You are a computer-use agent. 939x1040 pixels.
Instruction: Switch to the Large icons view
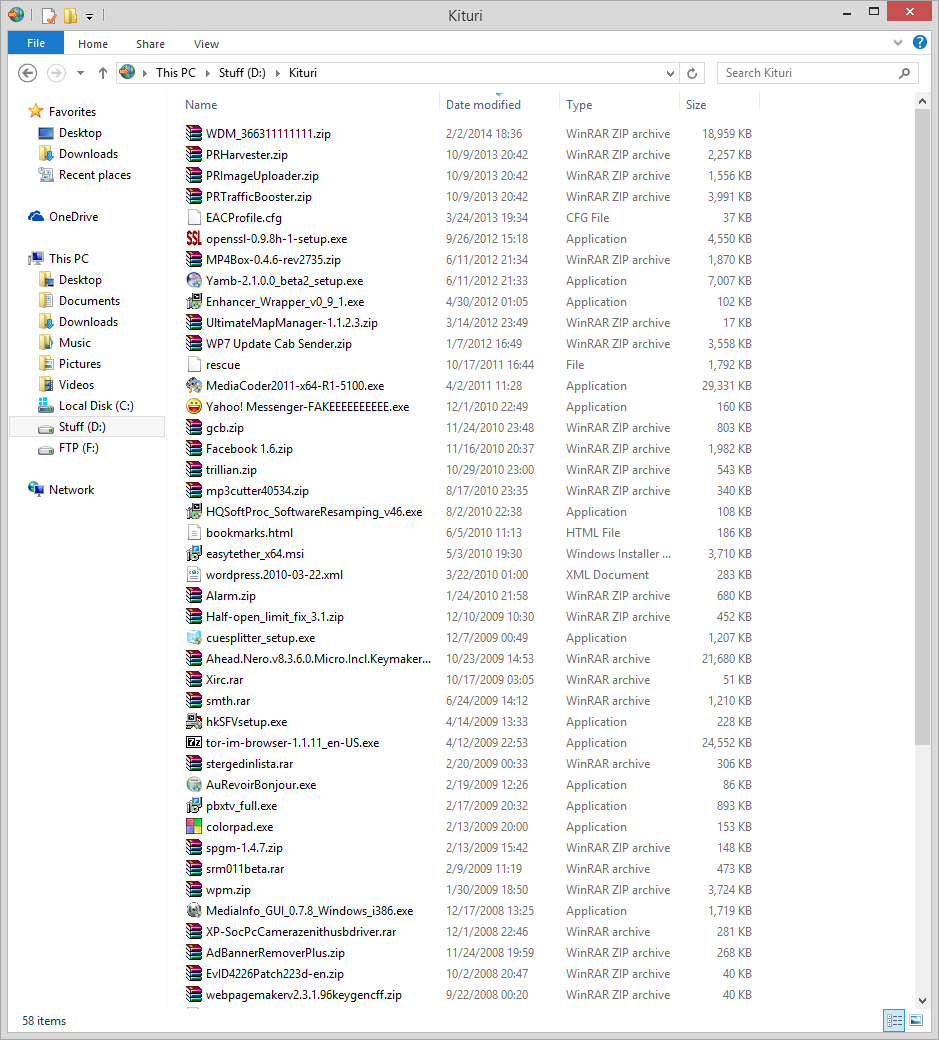pos(916,1020)
